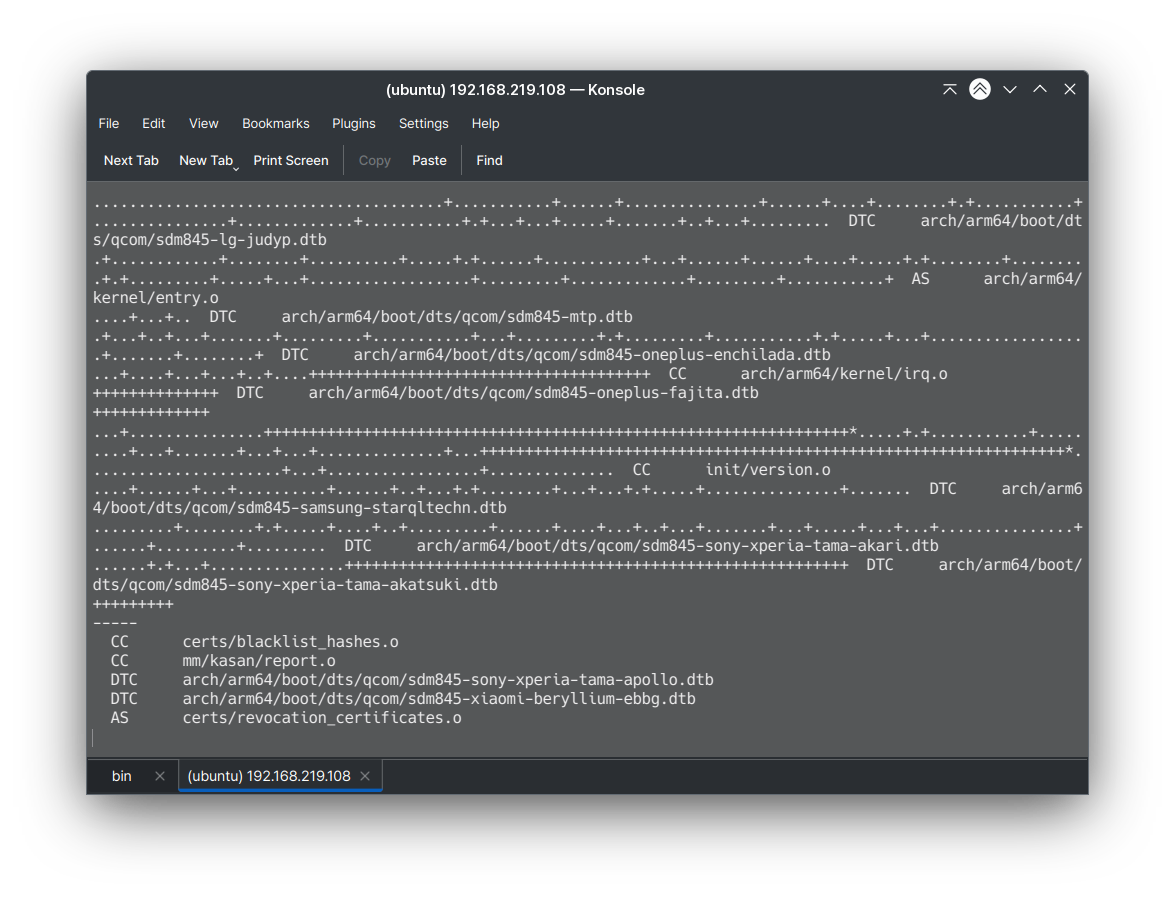Click the sdm845-sony-xperia-tama-akari.dtb path
The image size is (1175, 897).
(677, 546)
